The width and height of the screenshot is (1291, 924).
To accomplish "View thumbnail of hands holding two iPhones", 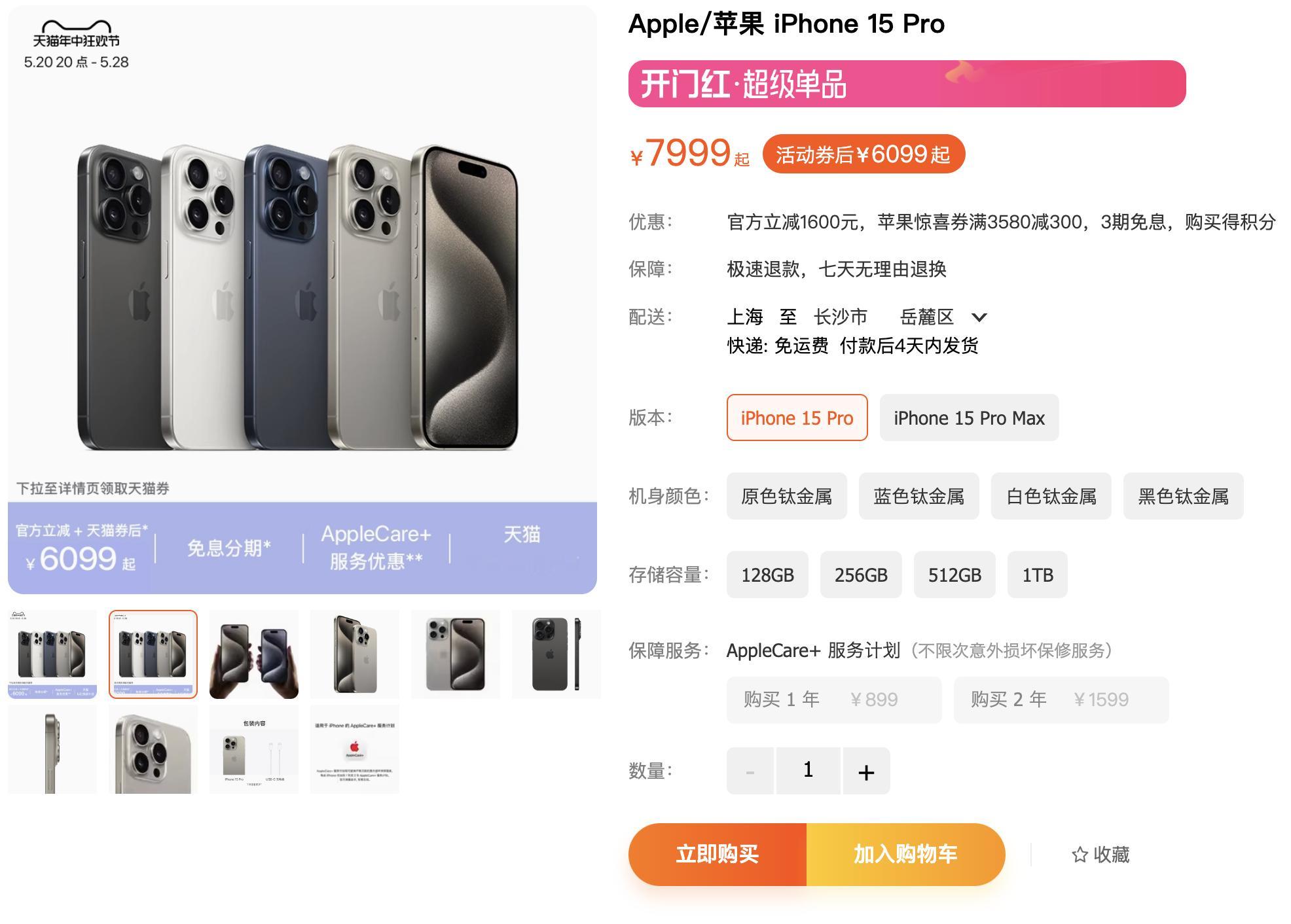I will [x=254, y=654].
